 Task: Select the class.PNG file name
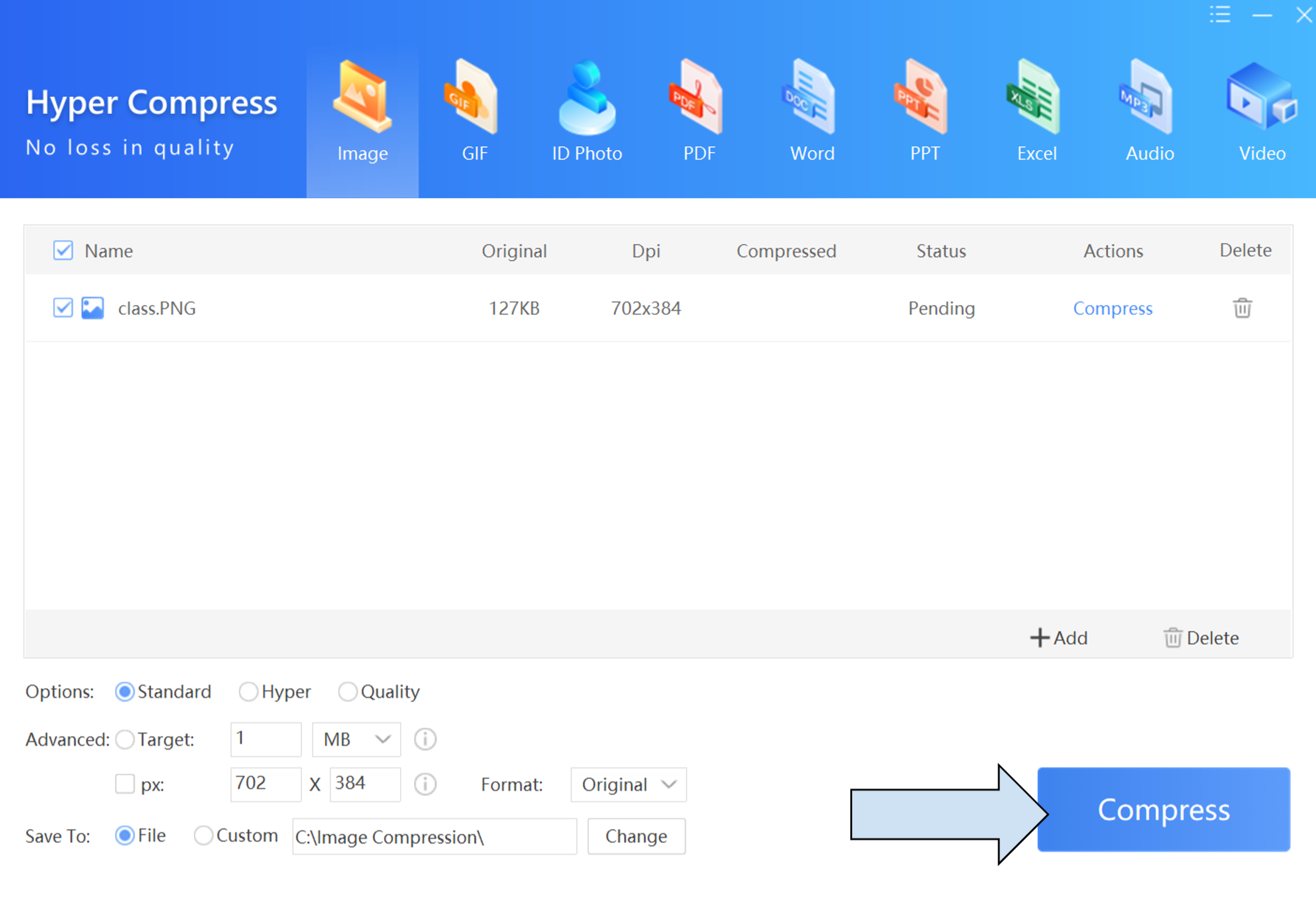click(157, 308)
